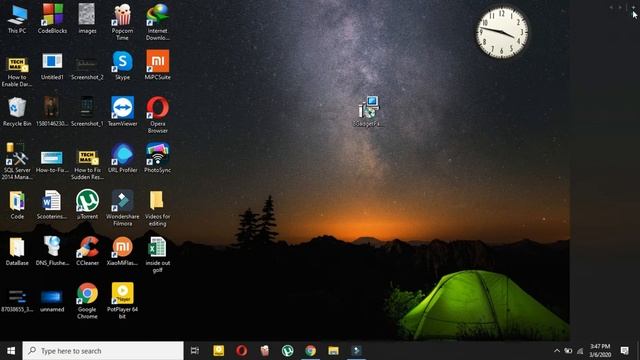640x360 pixels.
Task: Select the inside out golf Excel file
Action: pyautogui.click(x=158, y=255)
